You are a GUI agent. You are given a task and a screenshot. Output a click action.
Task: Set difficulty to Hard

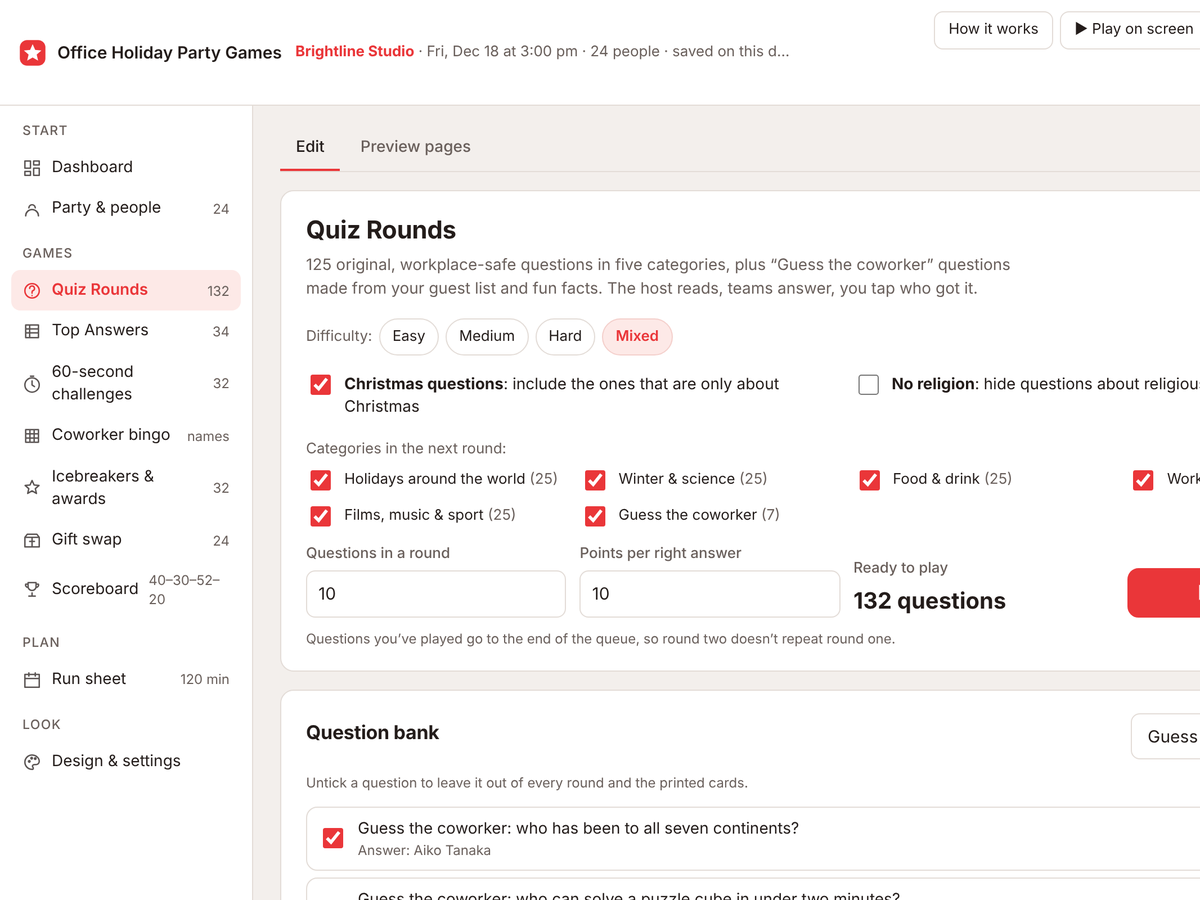click(x=565, y=337)
